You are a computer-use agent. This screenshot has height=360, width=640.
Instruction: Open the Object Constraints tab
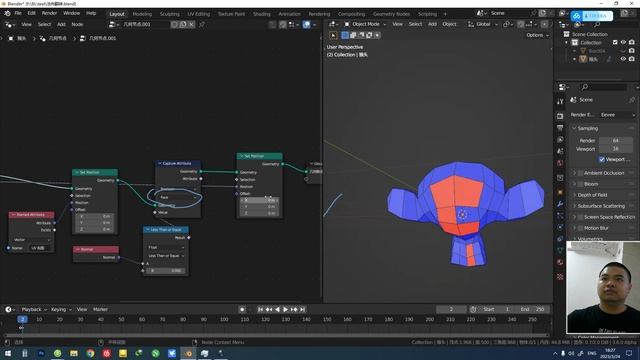560,239
